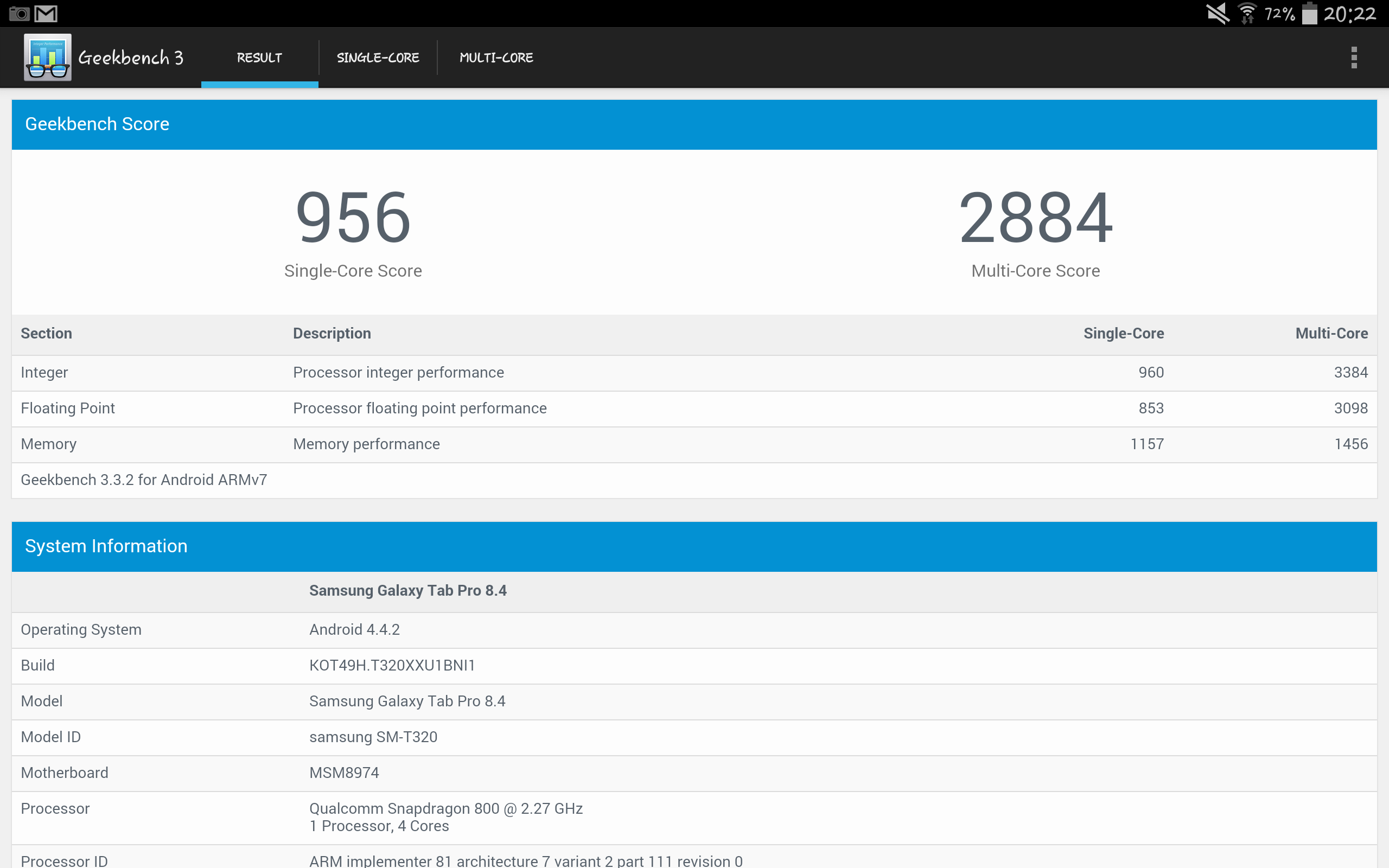Tap the Android 4.4.2 value
This screenshot has height=868, width=1389.
pos(354,630)
